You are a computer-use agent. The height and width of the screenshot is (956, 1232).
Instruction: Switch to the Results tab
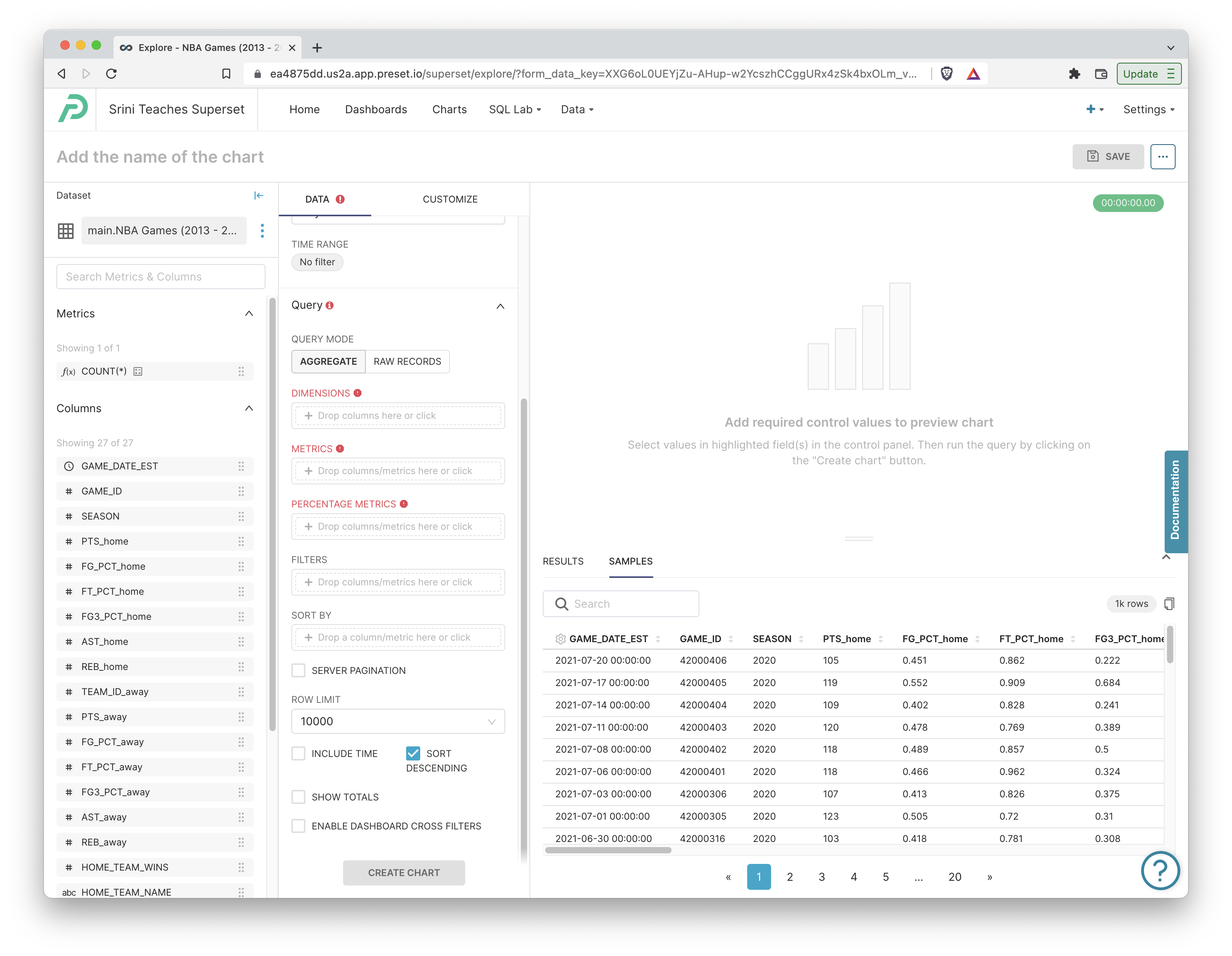click(562, 561)
